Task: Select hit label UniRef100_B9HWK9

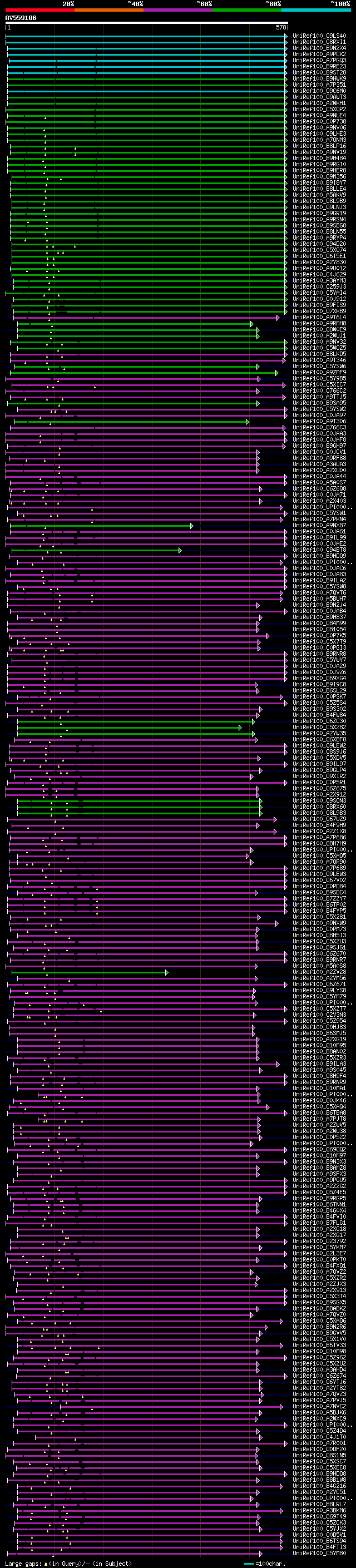Action: pos(319,78)
